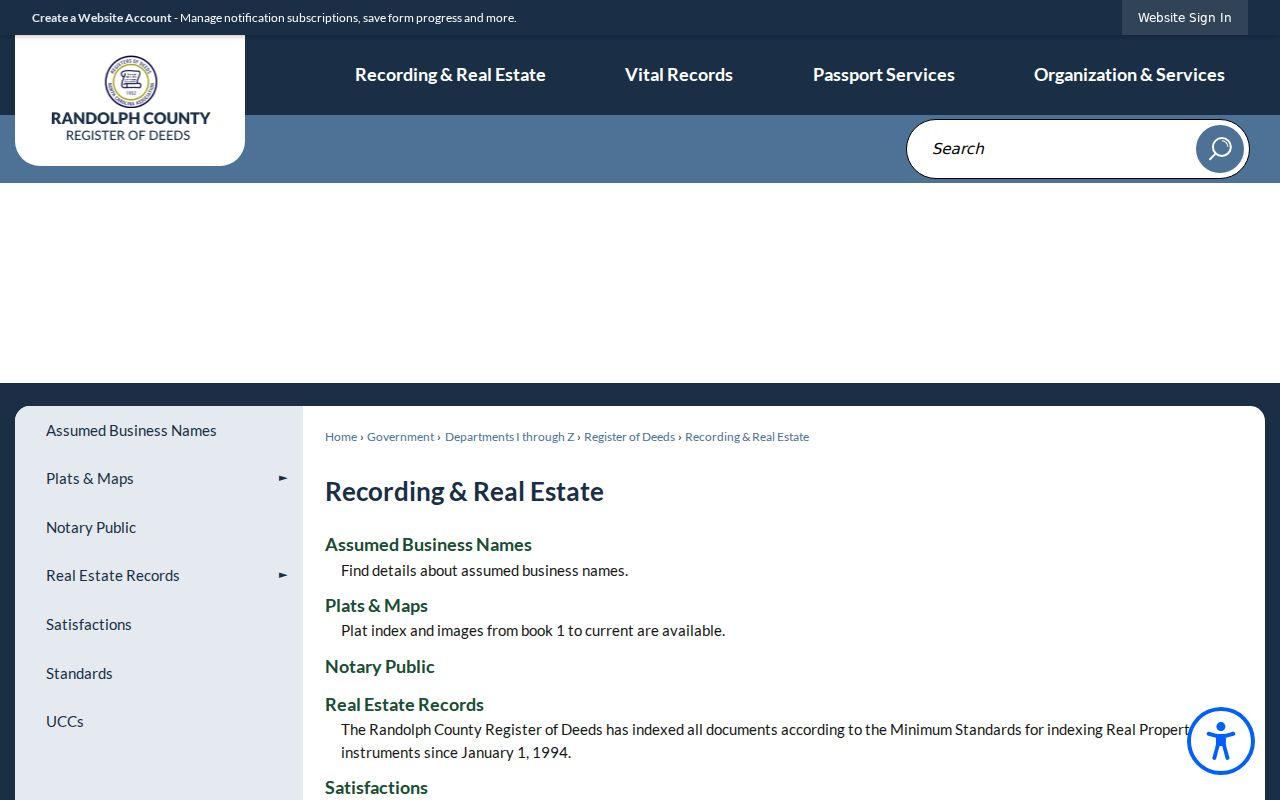Select Plats & Maps in sidebar

pos(90,479)
